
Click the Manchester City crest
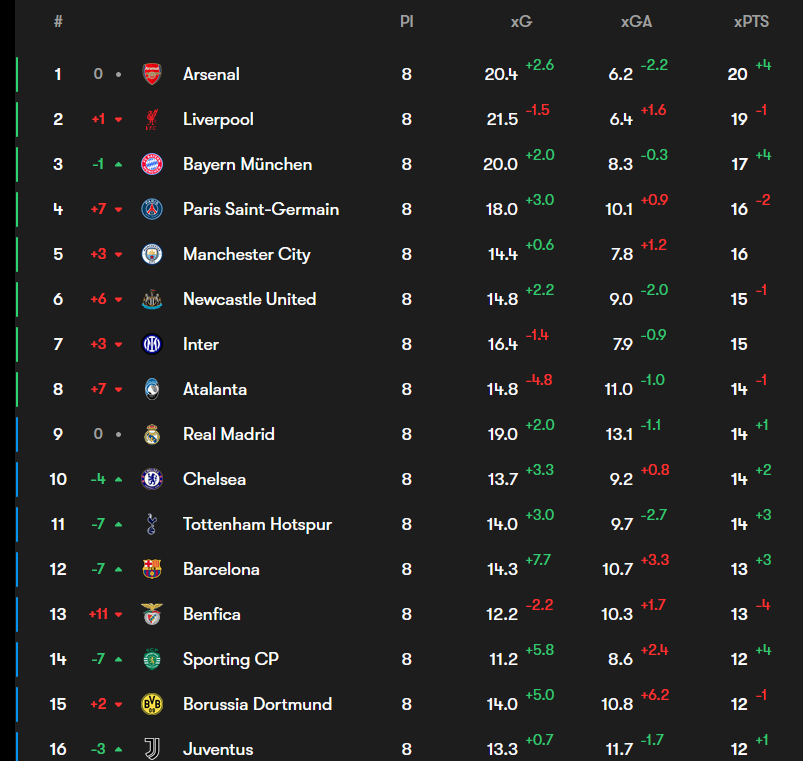tap(150, 254)
